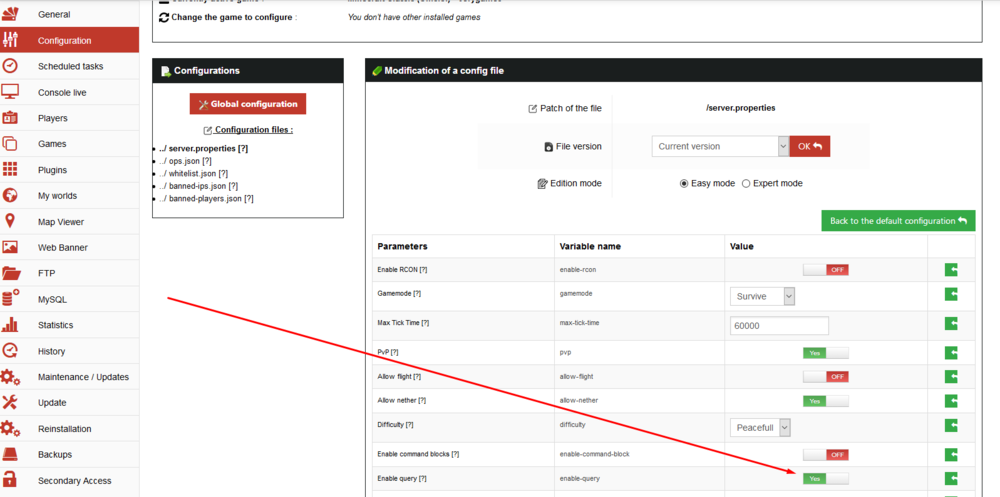Click the Statistics bar chart icon
Screen dimensions: 1000x497
pyautogui.click(x=11, y=325)
